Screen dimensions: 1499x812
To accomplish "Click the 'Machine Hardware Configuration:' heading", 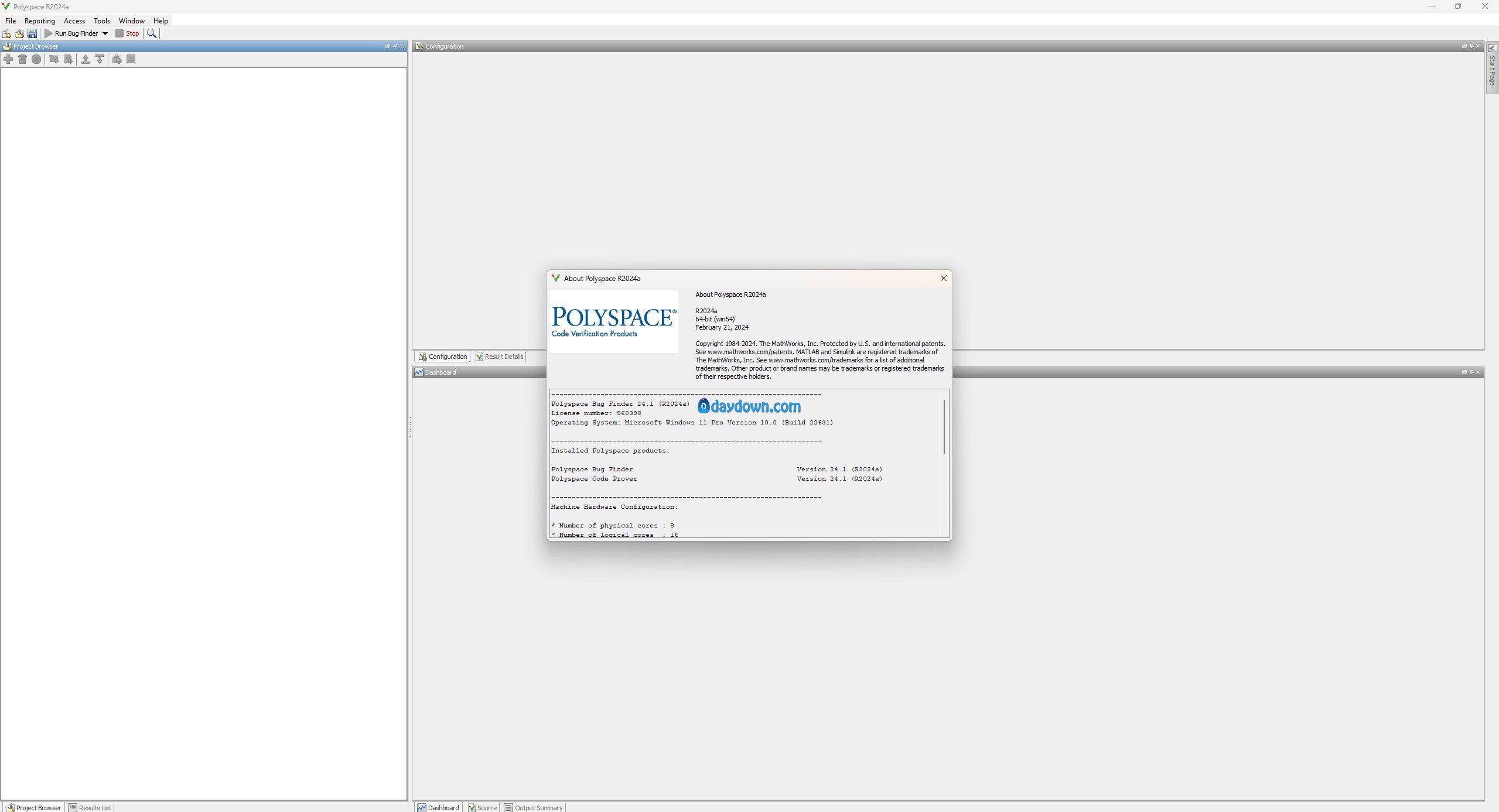I will tap(614, 506).
